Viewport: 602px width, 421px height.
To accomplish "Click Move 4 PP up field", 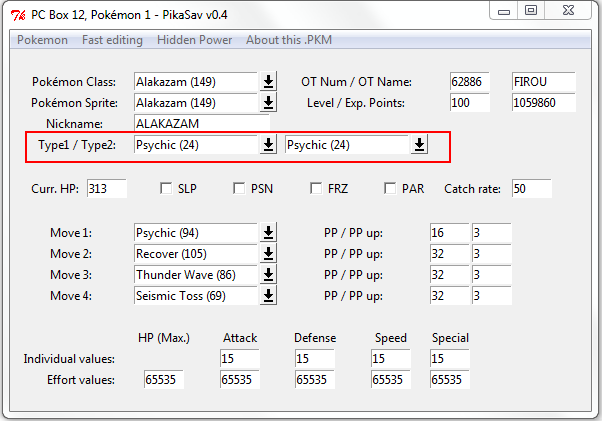I will [x=492, y=296].
